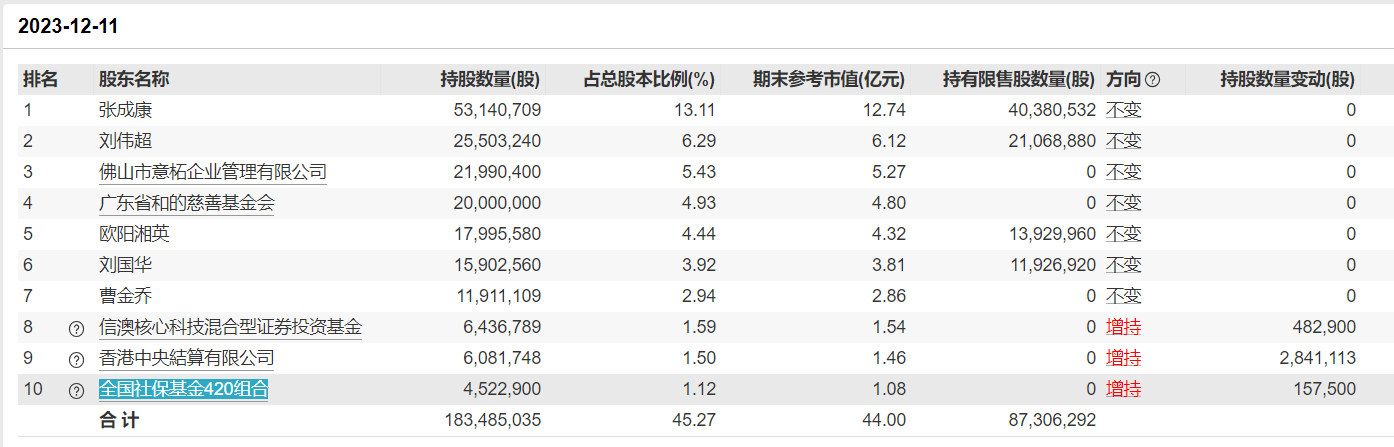This screenshot has width=1394, height=447.
Task: Click the 持股数量(股) column header
Action: [x=490, y=79]
